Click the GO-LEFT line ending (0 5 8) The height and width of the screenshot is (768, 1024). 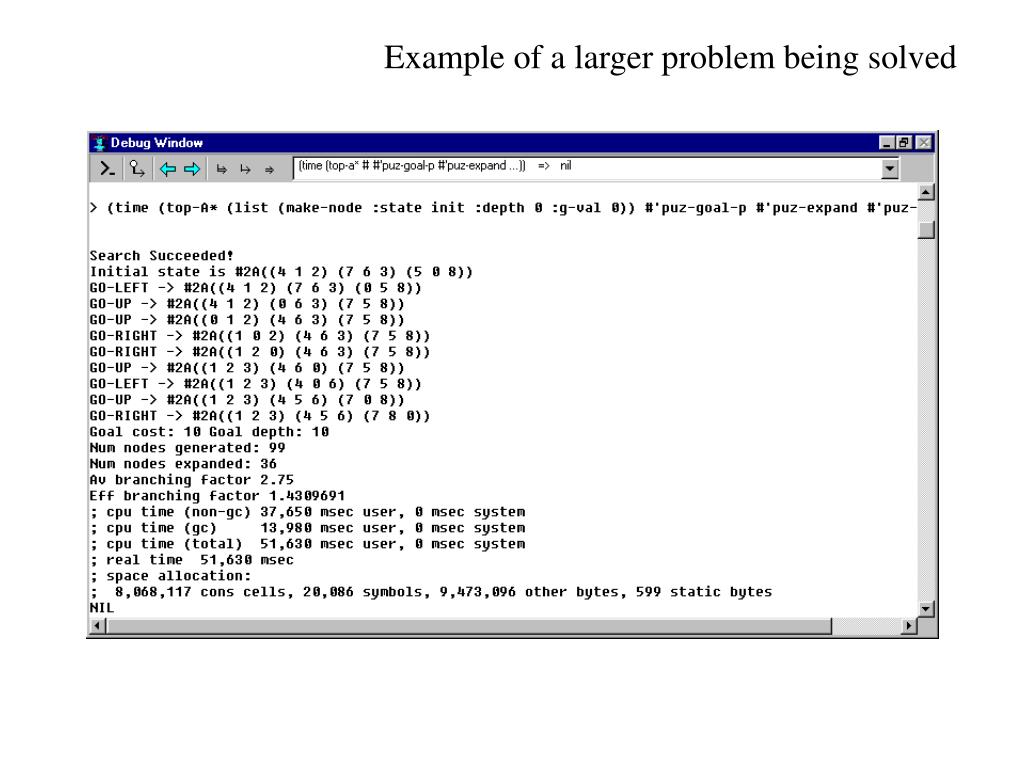pos(255,287)
